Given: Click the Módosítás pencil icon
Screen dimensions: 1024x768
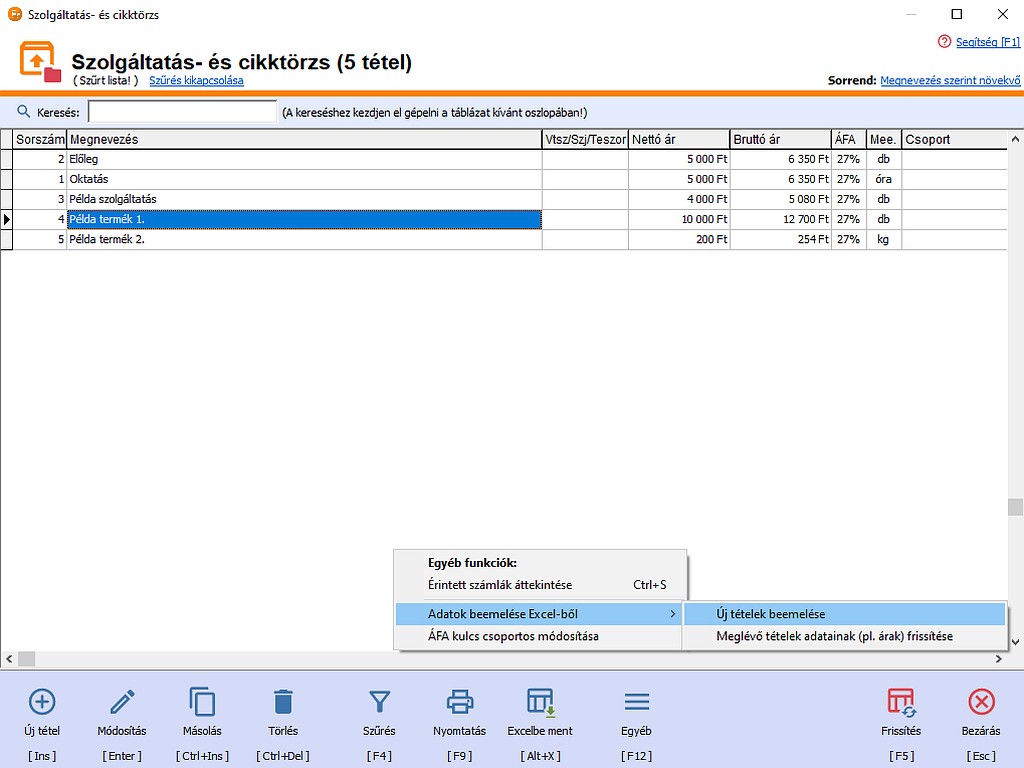Looking at the screenshot, I should click(x=122, y=702).
